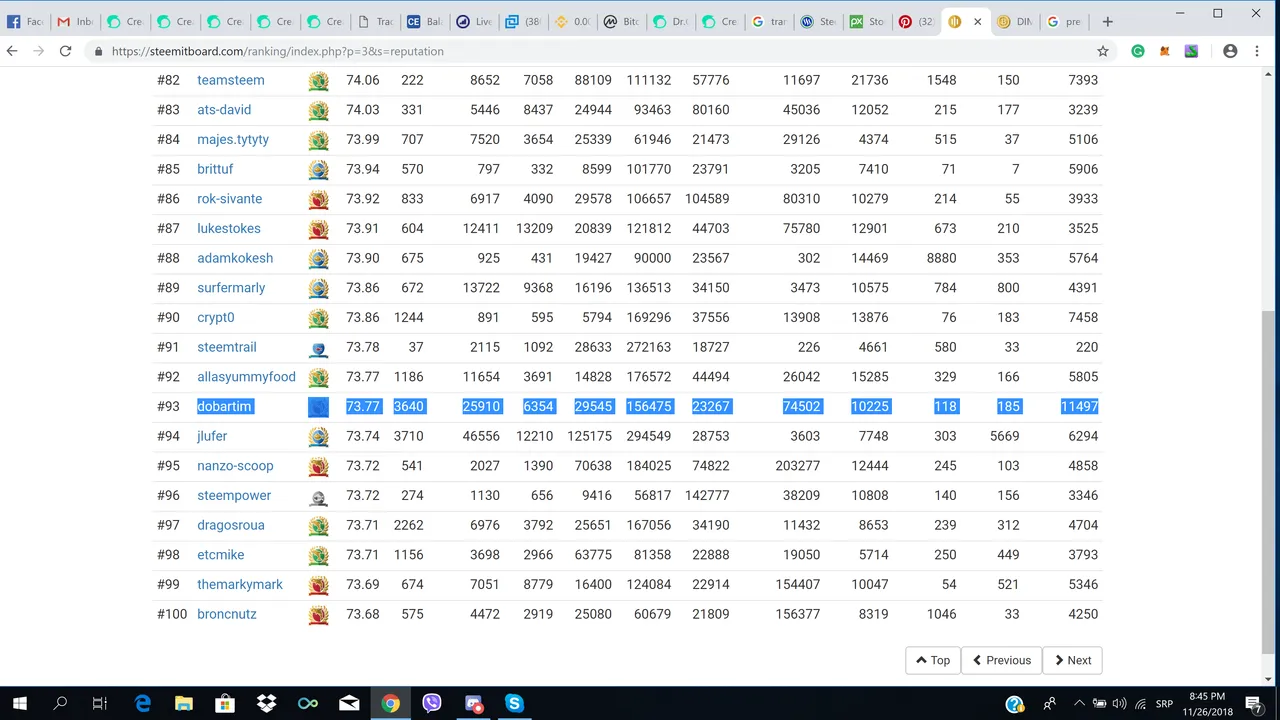
Task: Open File Explorer from taskbar
Action: (x=183, y=703)
